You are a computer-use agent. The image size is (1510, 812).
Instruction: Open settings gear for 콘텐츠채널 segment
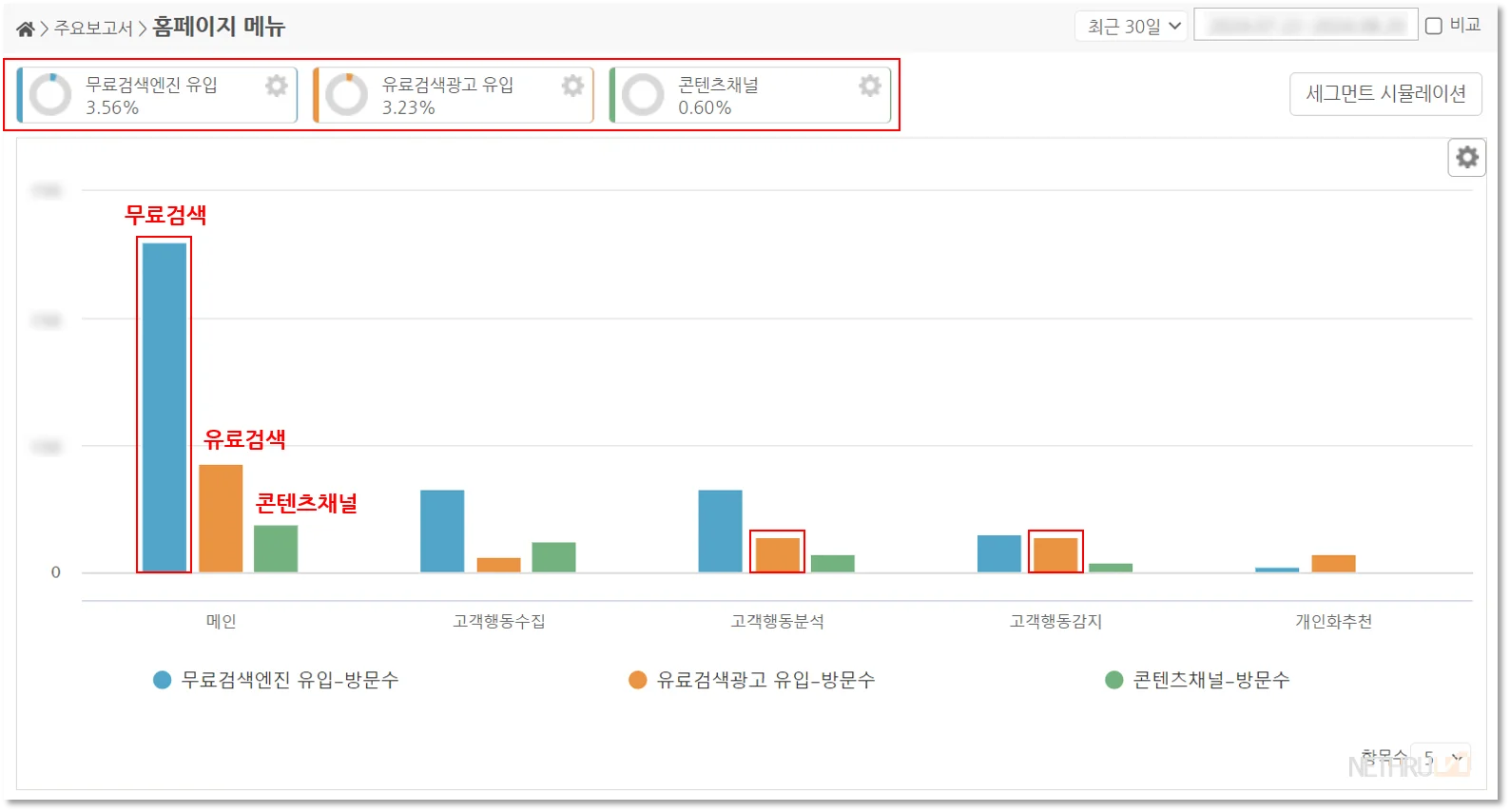[x=869, y=86]
